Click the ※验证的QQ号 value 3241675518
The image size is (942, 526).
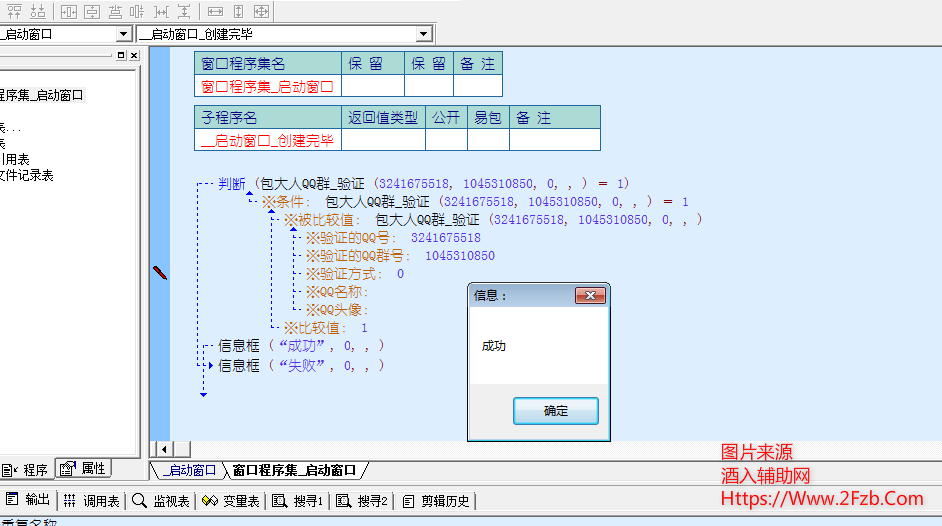(x=446, y=238)
